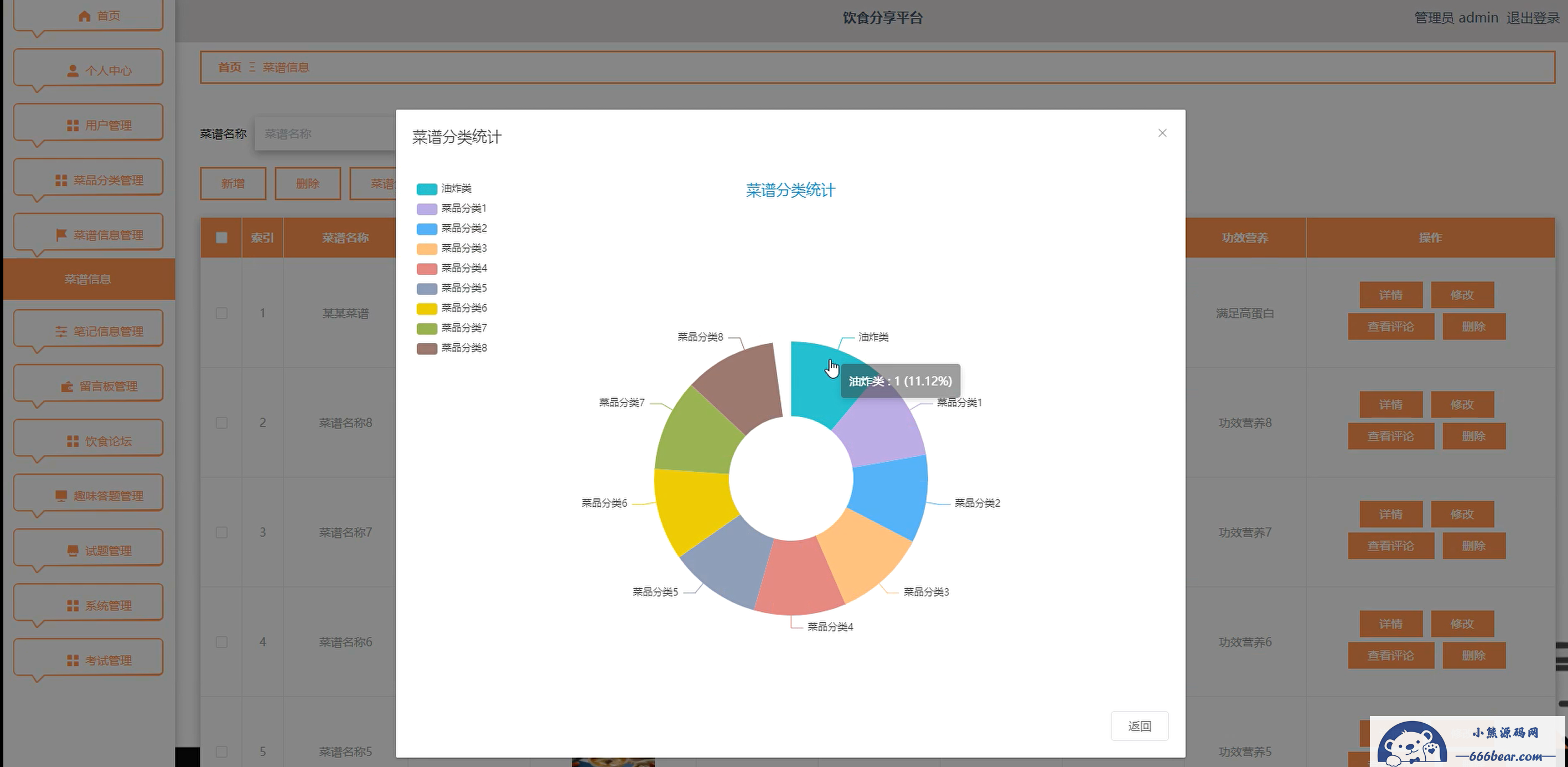This screenshot has height=767, width=1568.
Task: Click the 新增 button
Action: coord(233,183)
